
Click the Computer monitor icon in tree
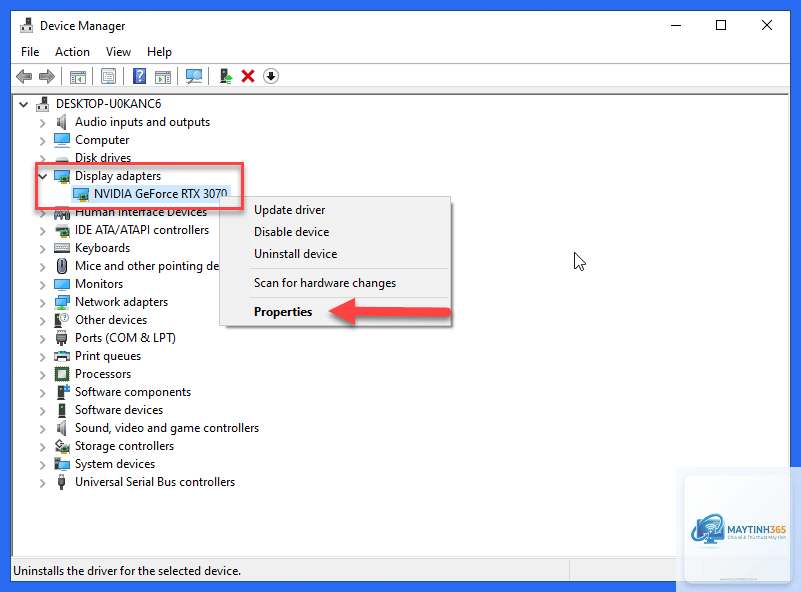[62, 140]
